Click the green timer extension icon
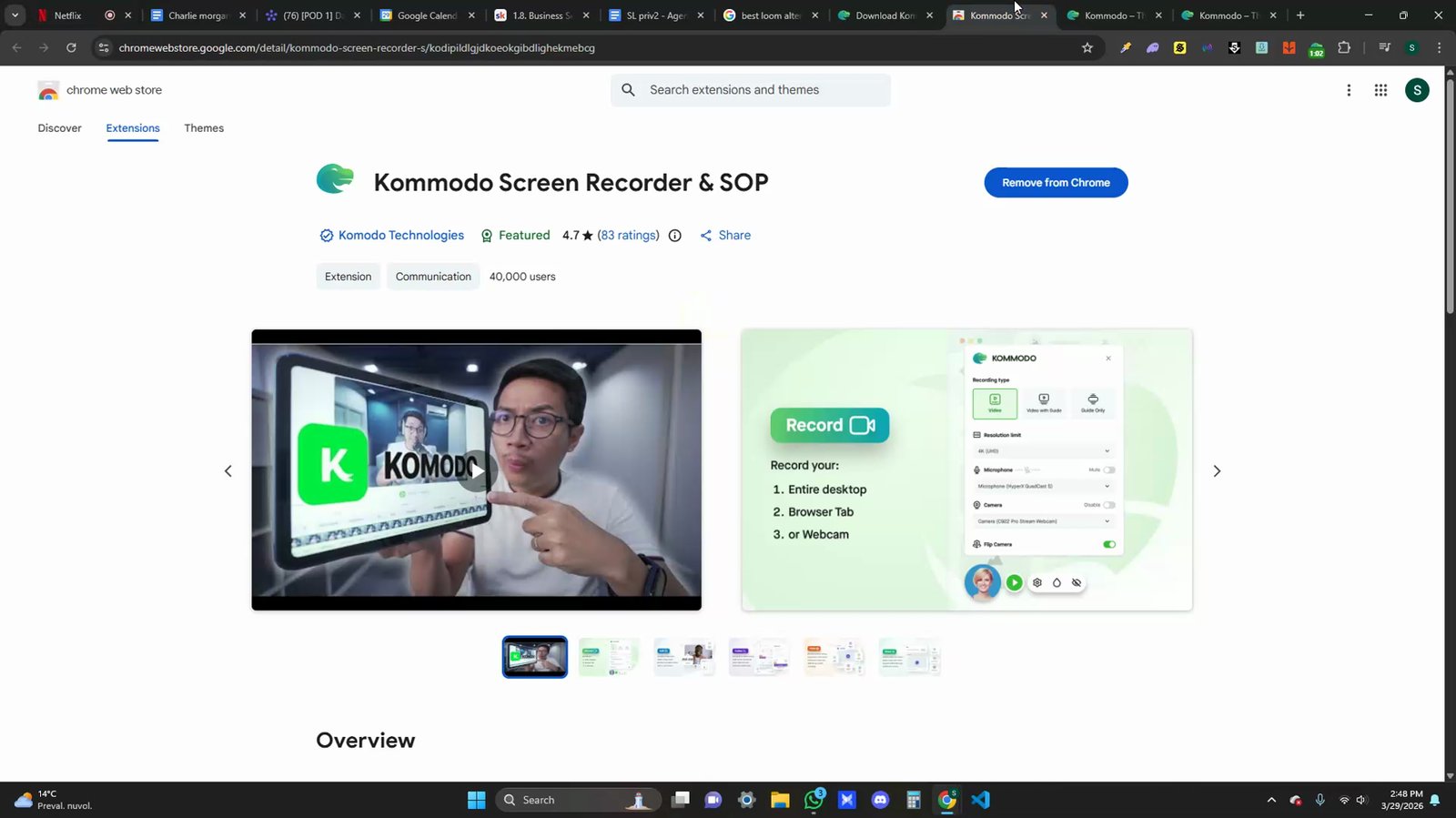 click(x=1317, y=49)
